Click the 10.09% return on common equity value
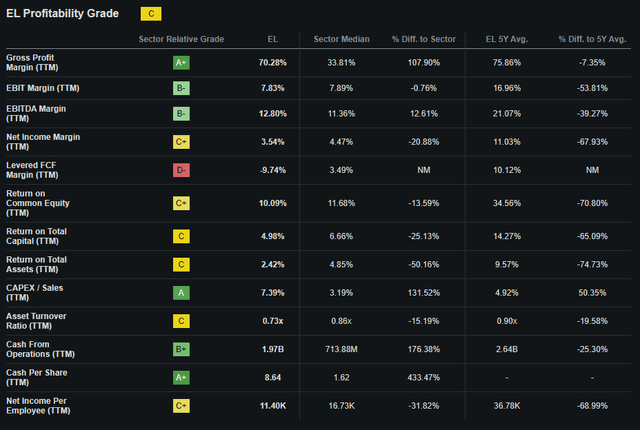 pyautogui.click(x=273, y=203)
